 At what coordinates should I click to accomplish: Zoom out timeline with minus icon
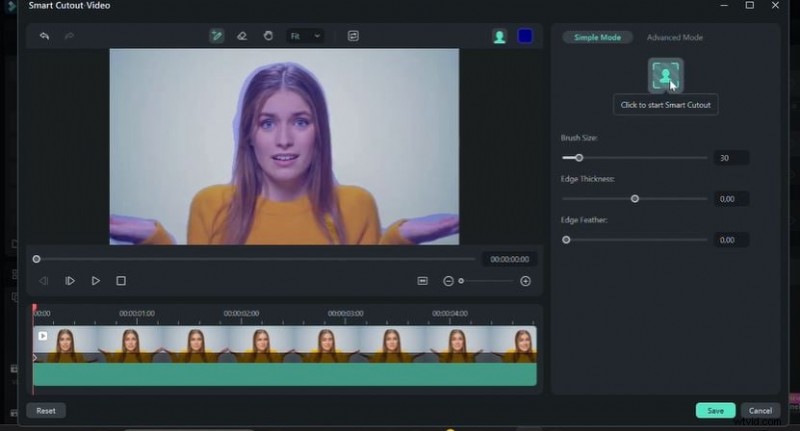tap(448, 281)
